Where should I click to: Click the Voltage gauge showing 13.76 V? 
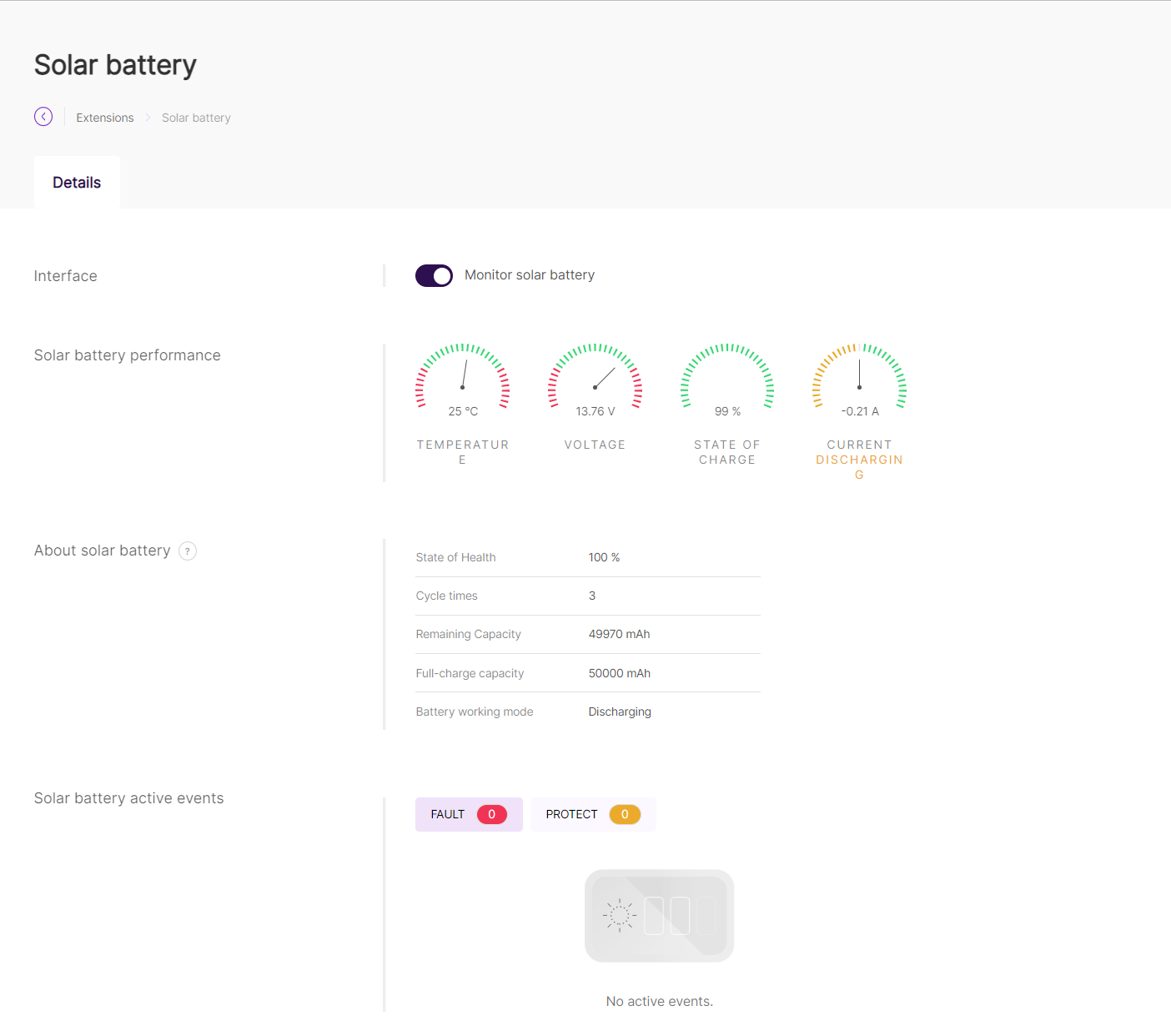point(595,380)
